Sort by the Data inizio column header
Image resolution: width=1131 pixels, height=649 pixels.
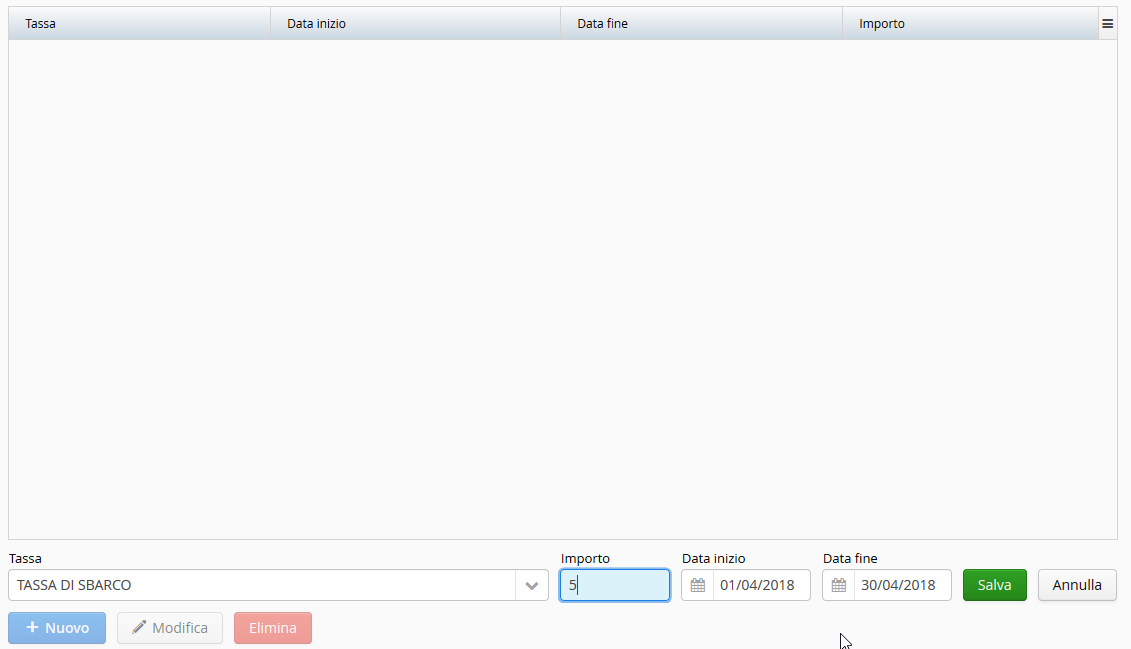click(x=316, y=23)
